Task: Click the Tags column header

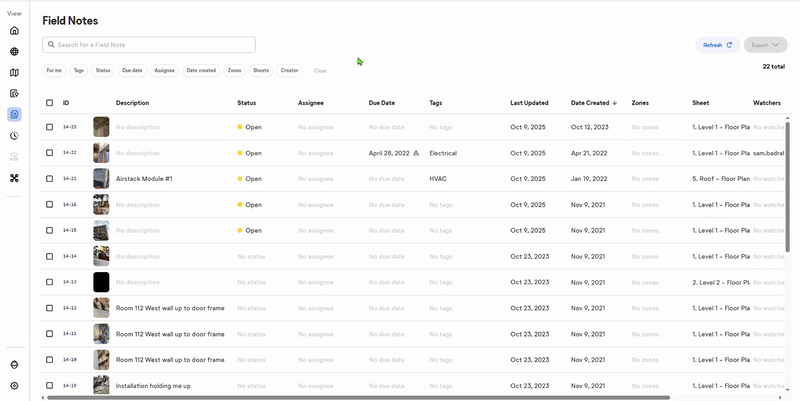Action: (436, 103)
